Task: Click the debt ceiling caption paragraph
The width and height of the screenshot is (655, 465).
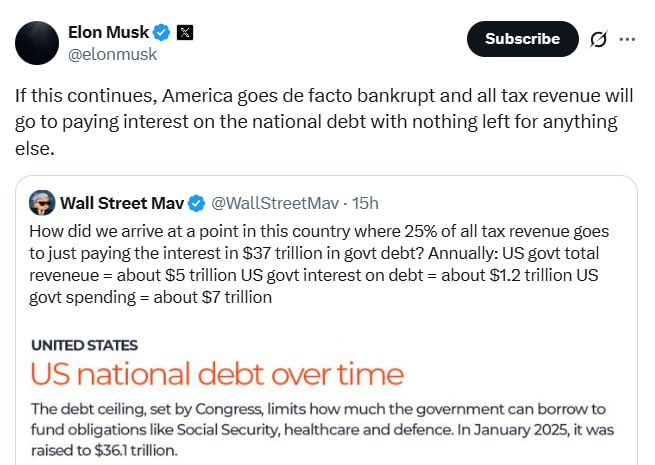Action: (x=320, y=419)
